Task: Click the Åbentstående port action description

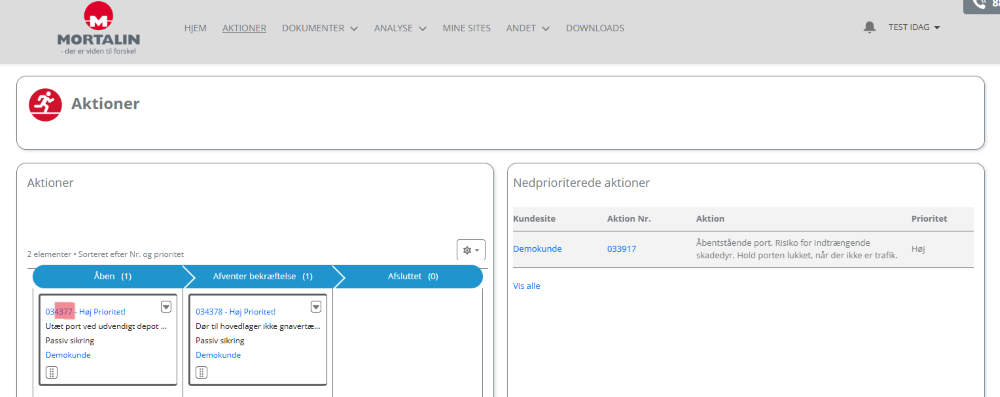Action: pos(797,249)
